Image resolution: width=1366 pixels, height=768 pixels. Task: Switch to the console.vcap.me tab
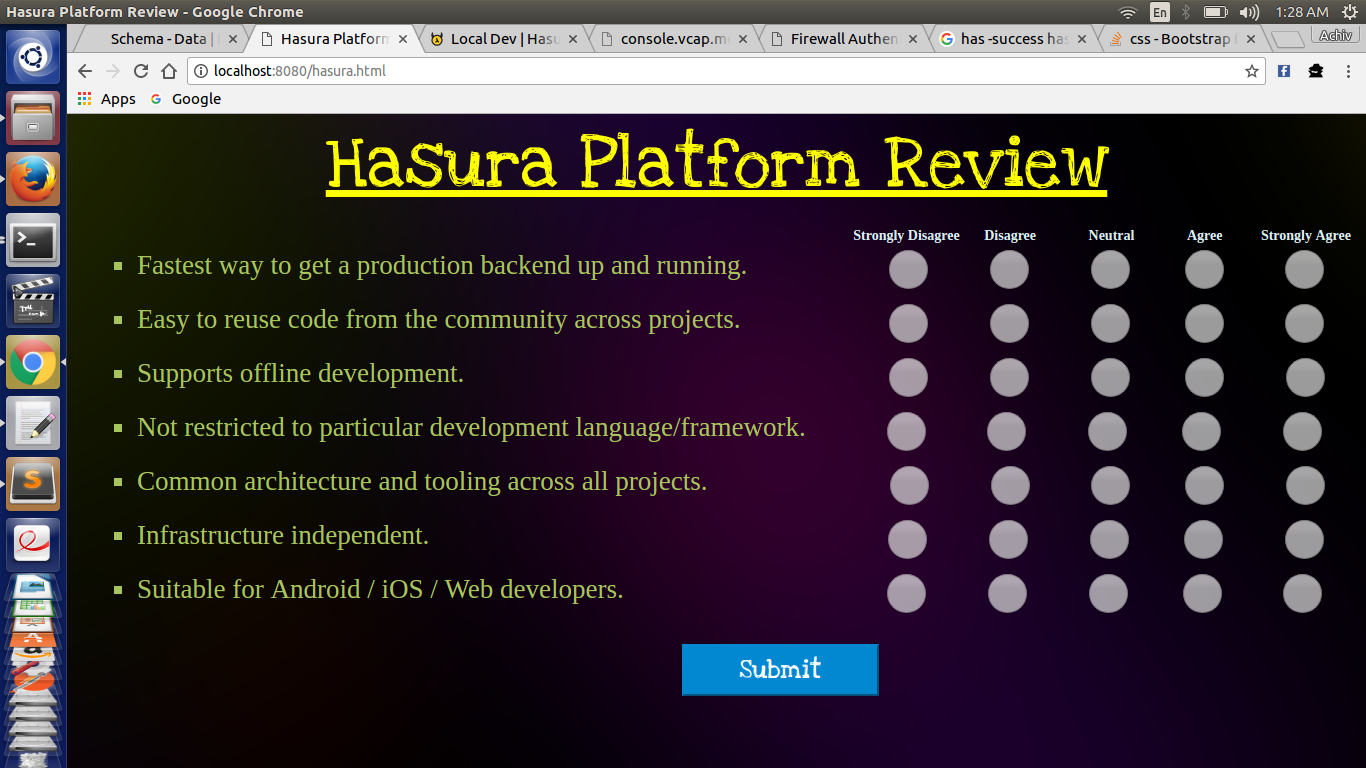672,39
